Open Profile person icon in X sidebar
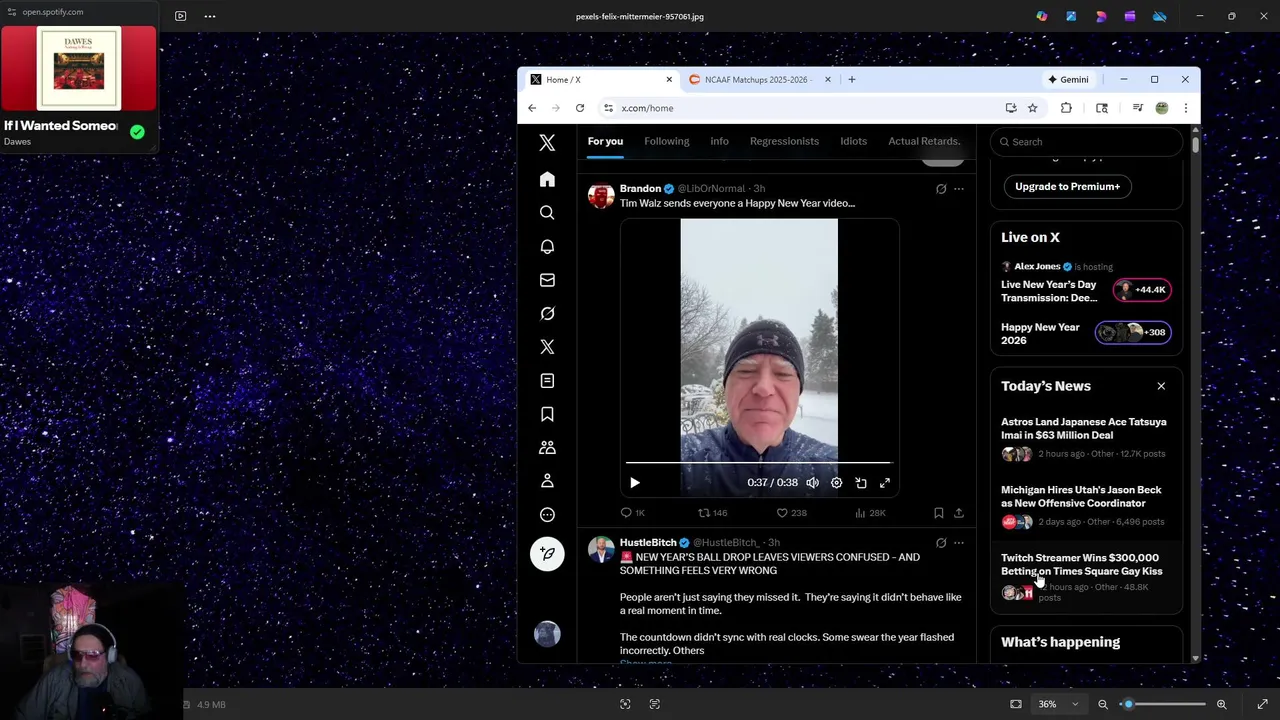The height and width of the screenshot is (720, 1280). 547,481
